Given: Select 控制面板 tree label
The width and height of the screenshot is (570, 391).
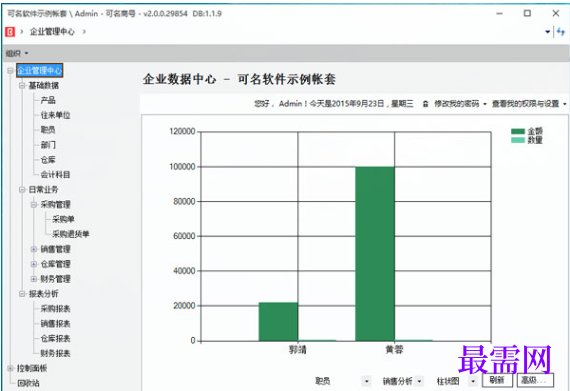Looking at the screenshot, I should point(32,368).
